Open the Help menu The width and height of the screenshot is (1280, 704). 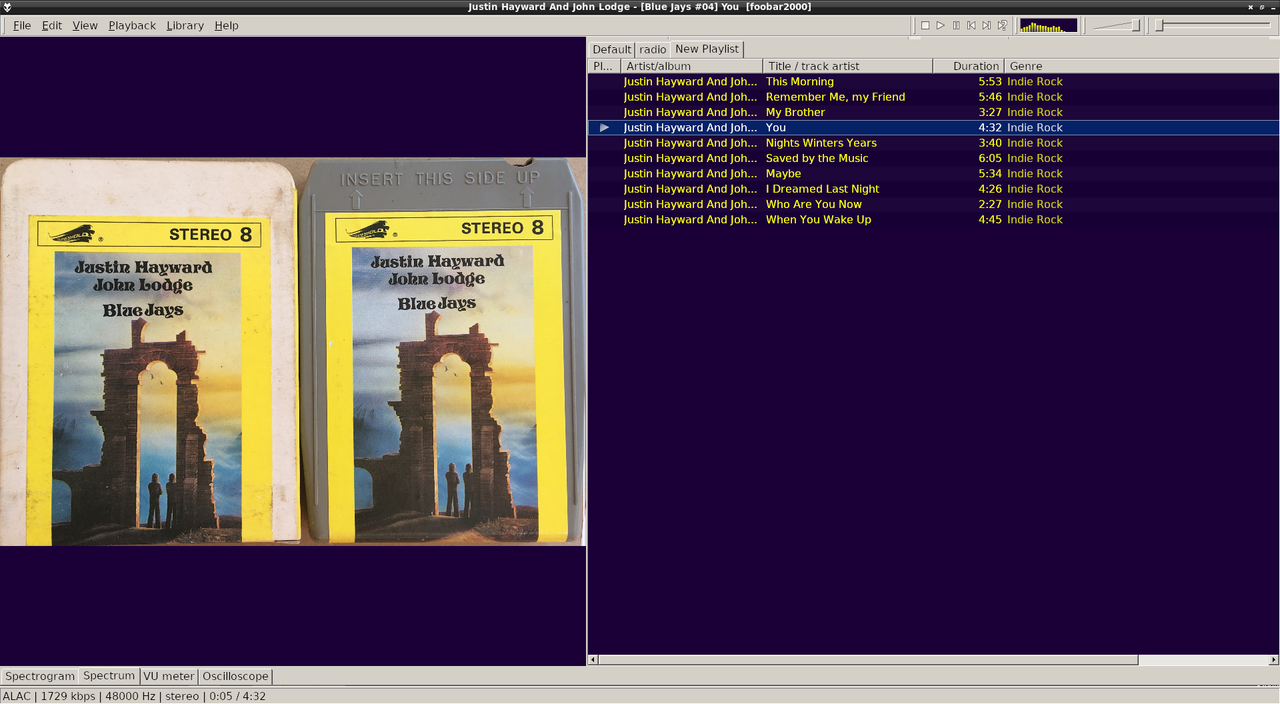226,25
